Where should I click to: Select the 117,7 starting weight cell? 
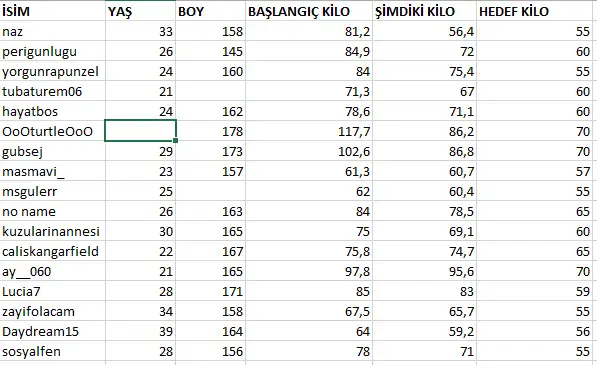309,131
